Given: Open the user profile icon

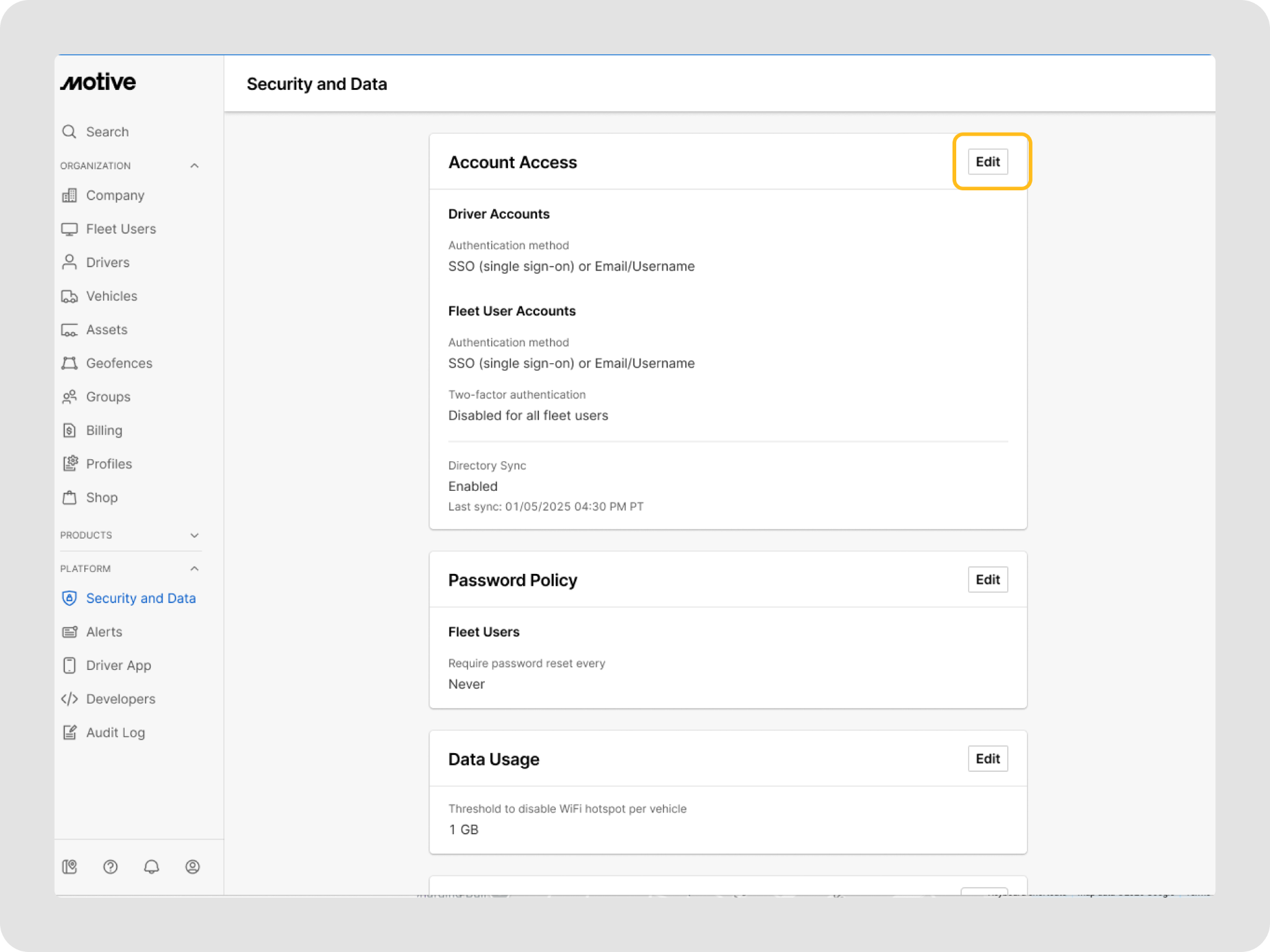Looking at the screenshot, I should [192, 866].
